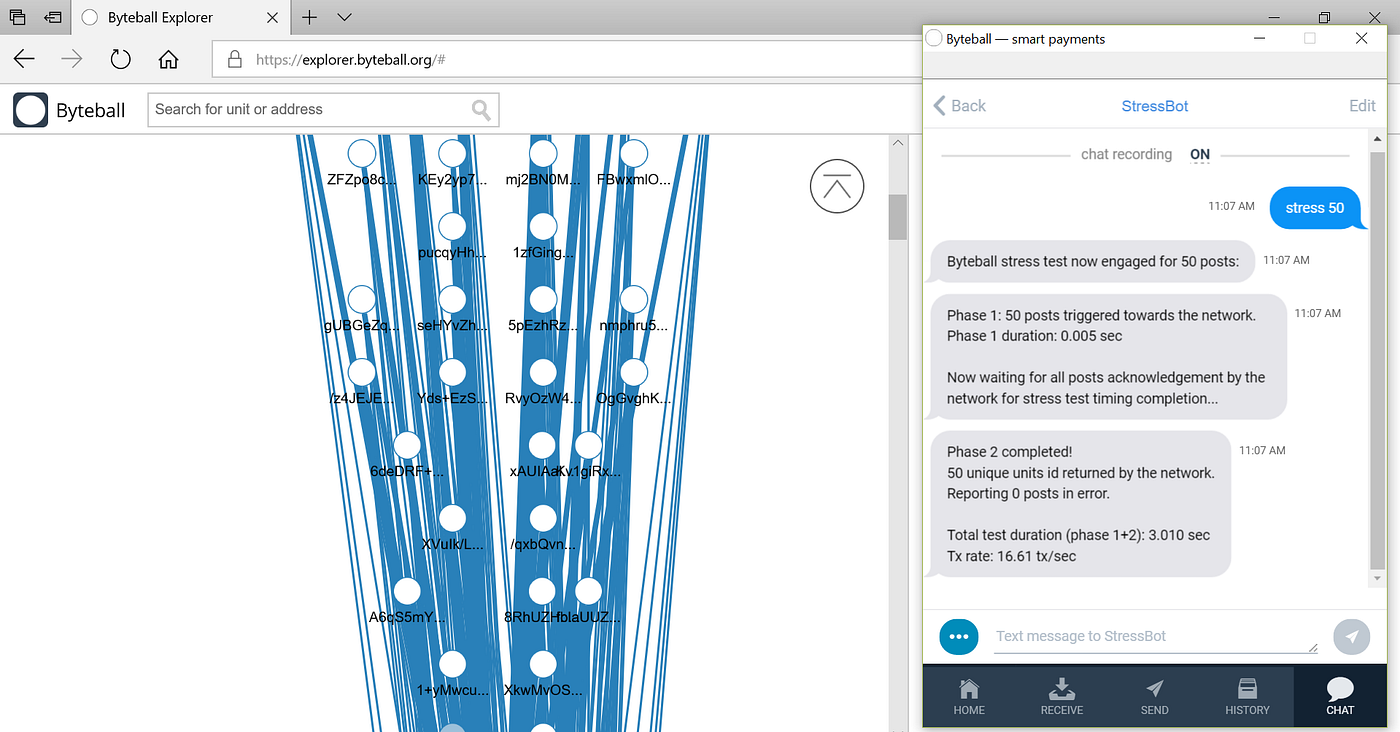The image size is (1400, 732).
Task: Click Back in the Byteball chat window
Action: coord(959,105)
